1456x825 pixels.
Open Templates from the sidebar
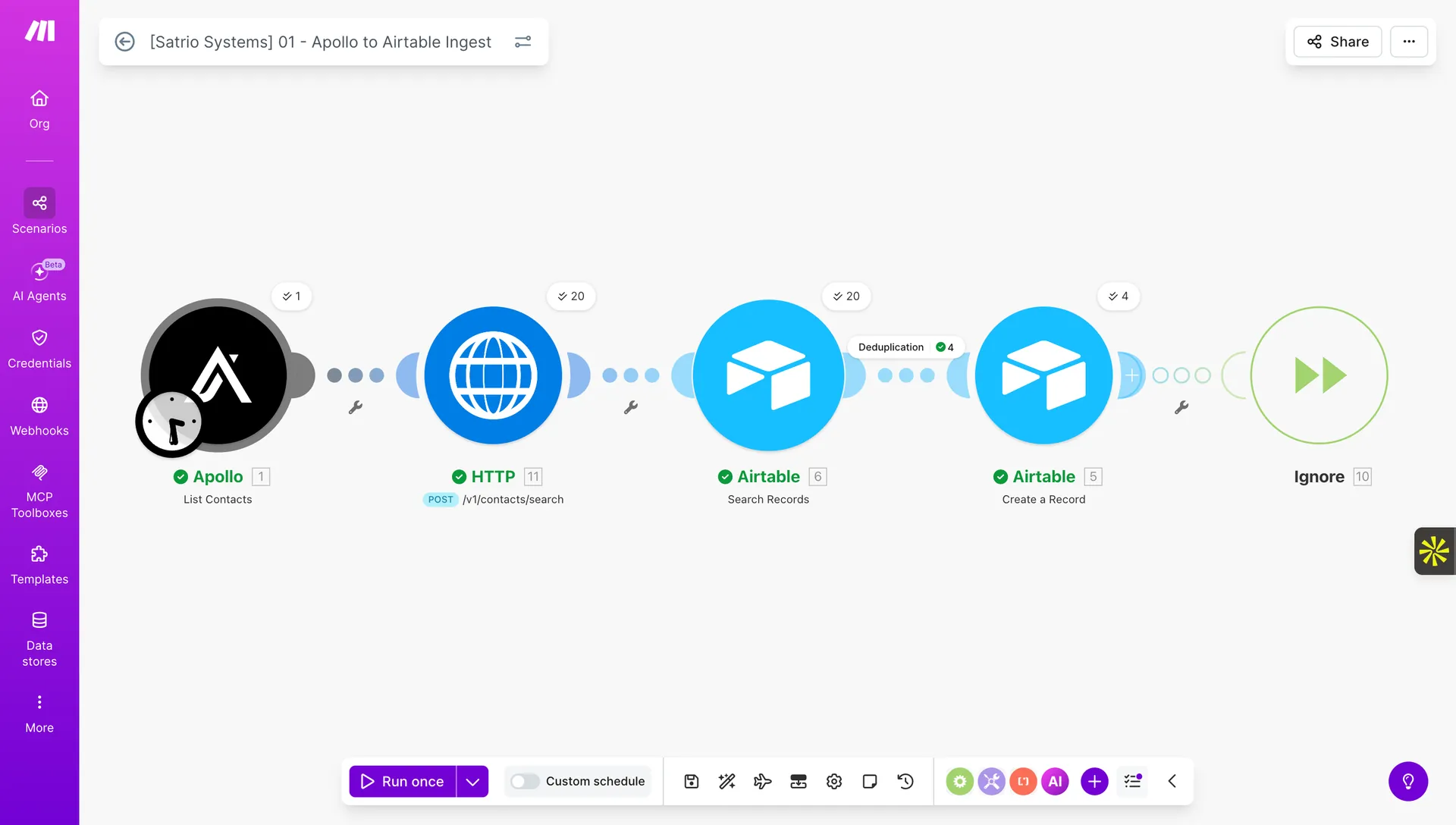[39, 563]
